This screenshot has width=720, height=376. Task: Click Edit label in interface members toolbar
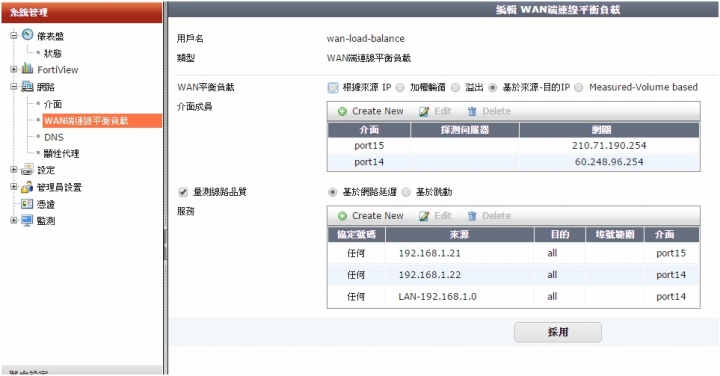(x=443, y=112)
